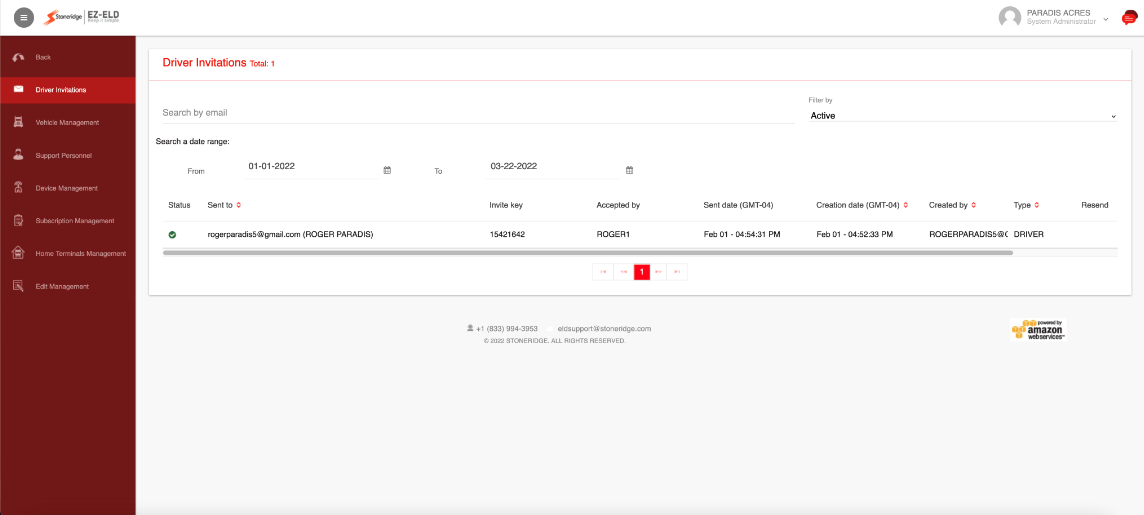This screenshot has height=515, width=1144.
Task: Sort by Creation date column arrow
Action: (x=905, y=205)
